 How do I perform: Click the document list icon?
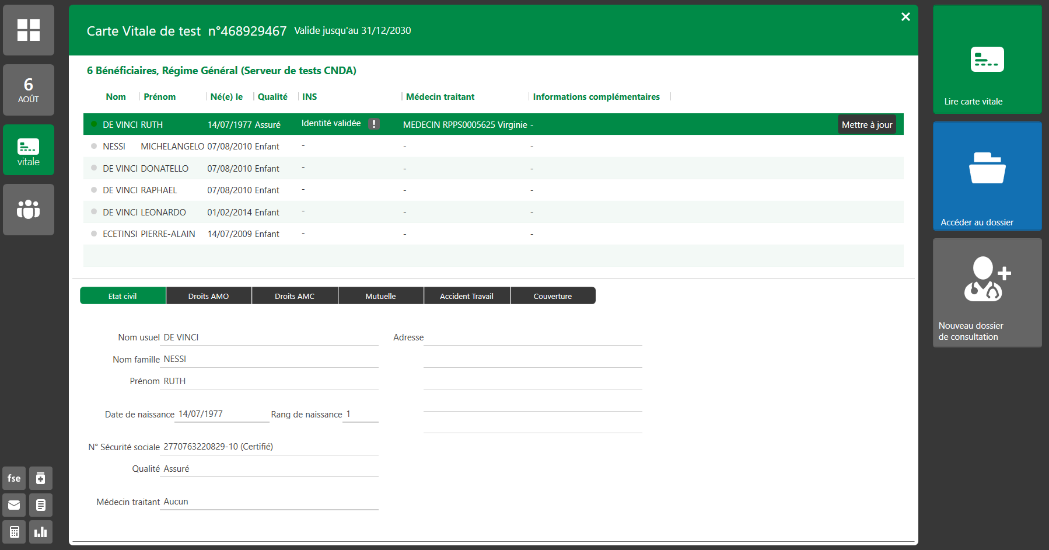click(x=41, y=505)
